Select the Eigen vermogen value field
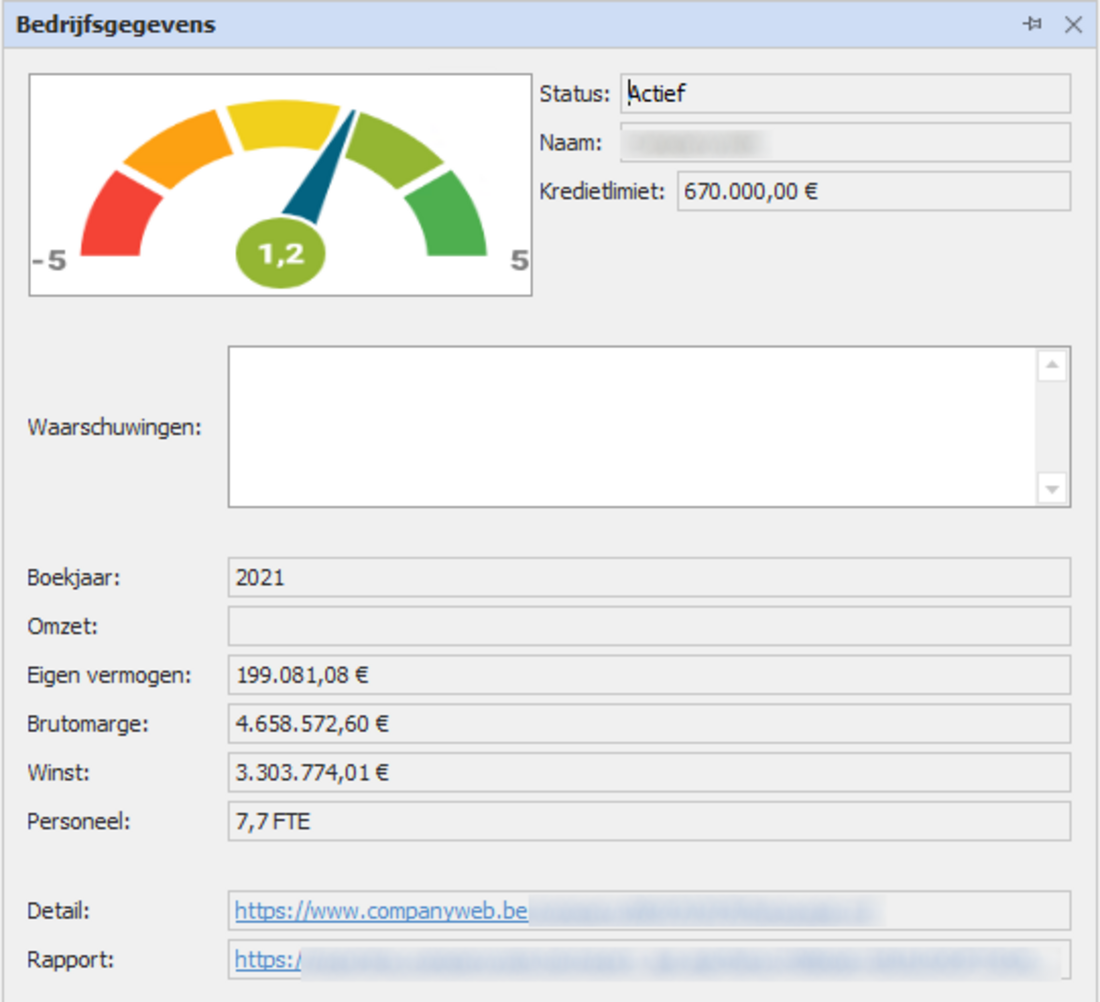 648,675
